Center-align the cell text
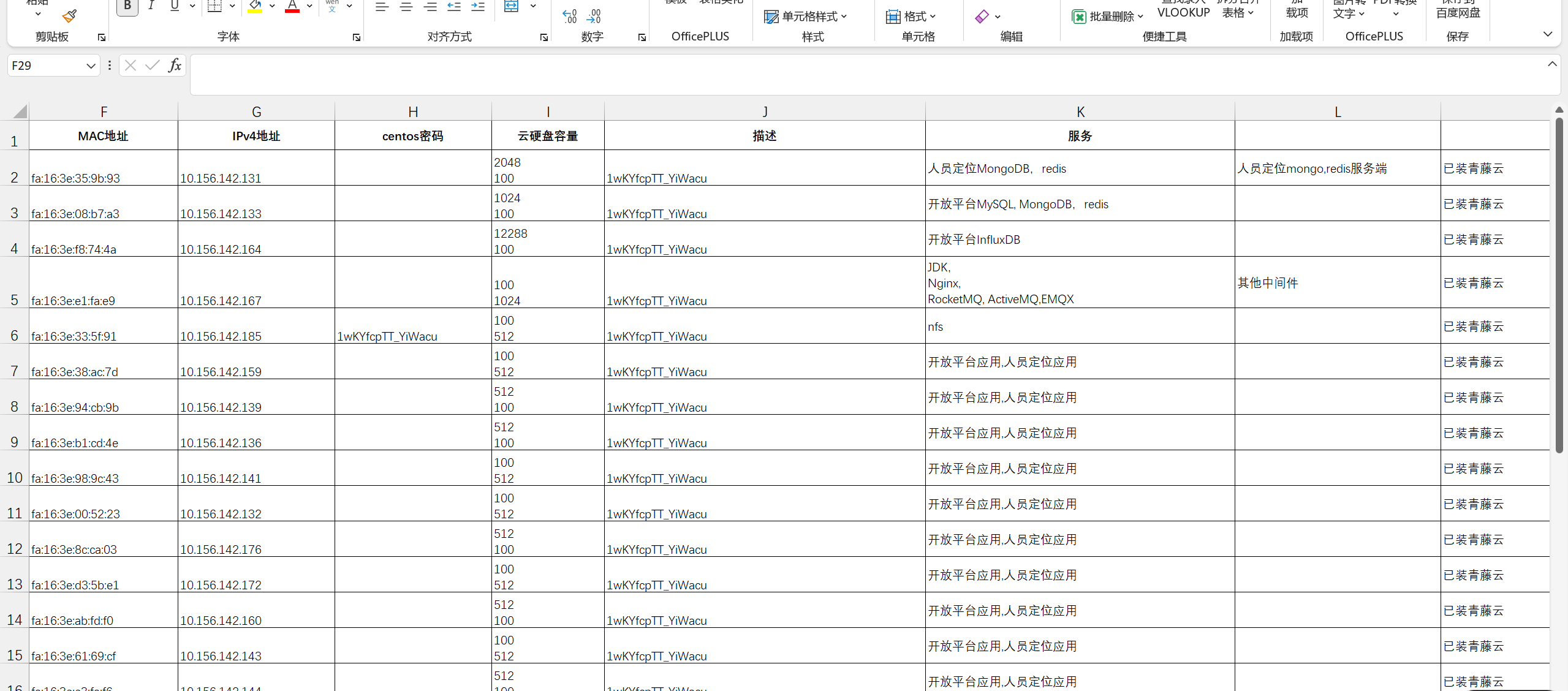The image size is (1568, 691). tap(406, 7)
